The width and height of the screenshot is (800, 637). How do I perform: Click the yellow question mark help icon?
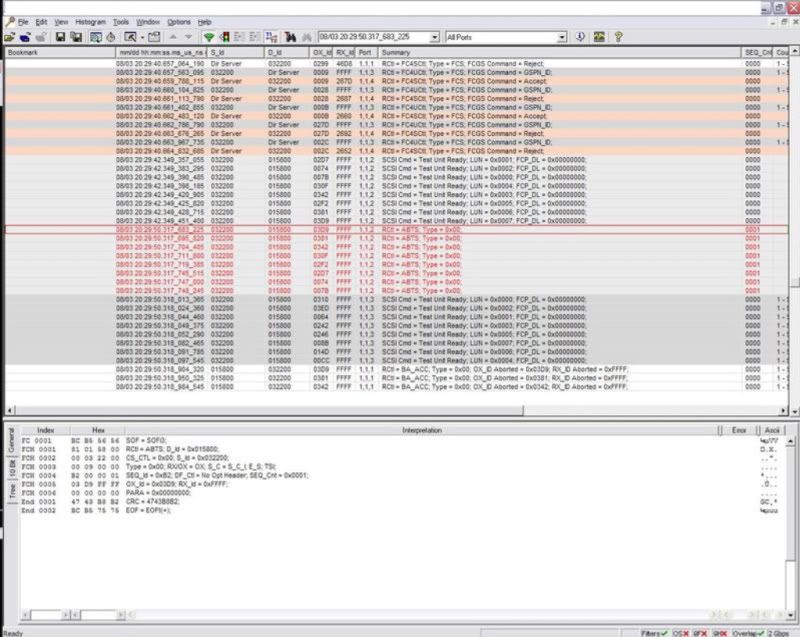(619, 37)
